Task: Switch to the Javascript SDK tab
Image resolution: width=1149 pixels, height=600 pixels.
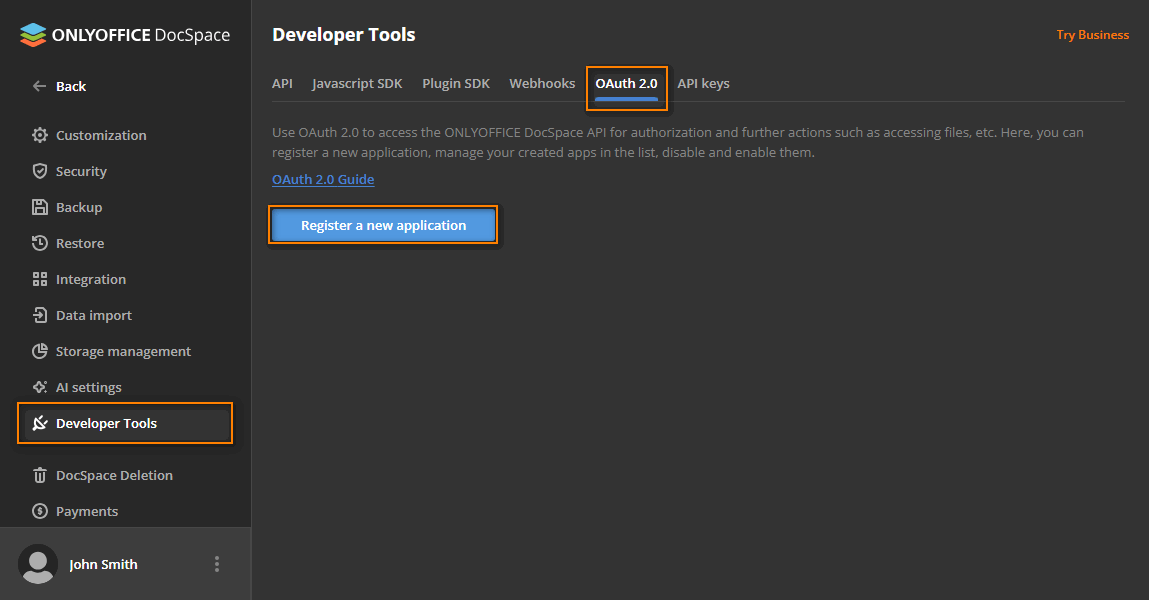Action: tap(357, 83)
